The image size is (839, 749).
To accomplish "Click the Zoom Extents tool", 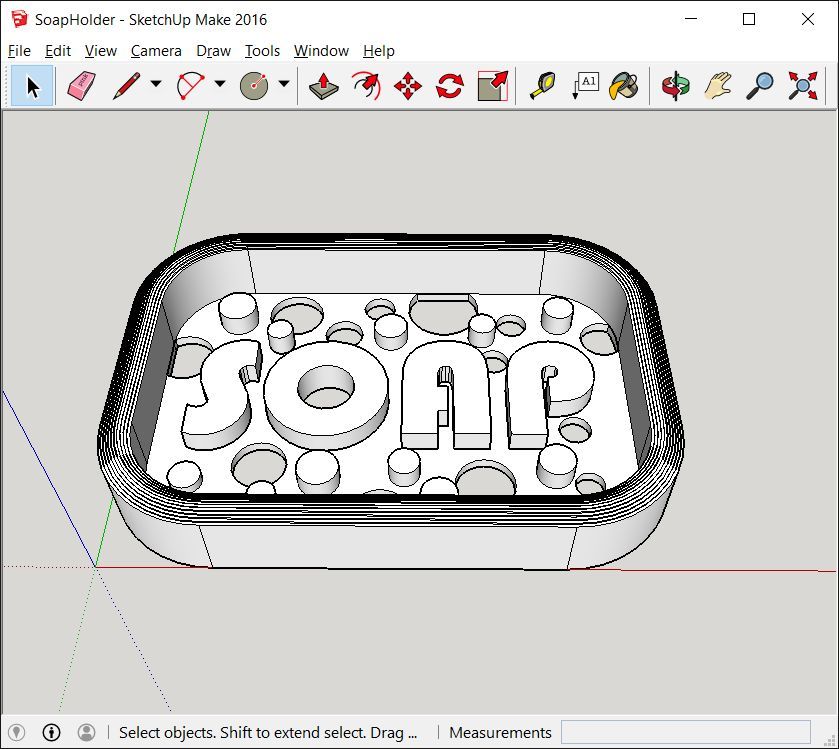I will 802,86.
